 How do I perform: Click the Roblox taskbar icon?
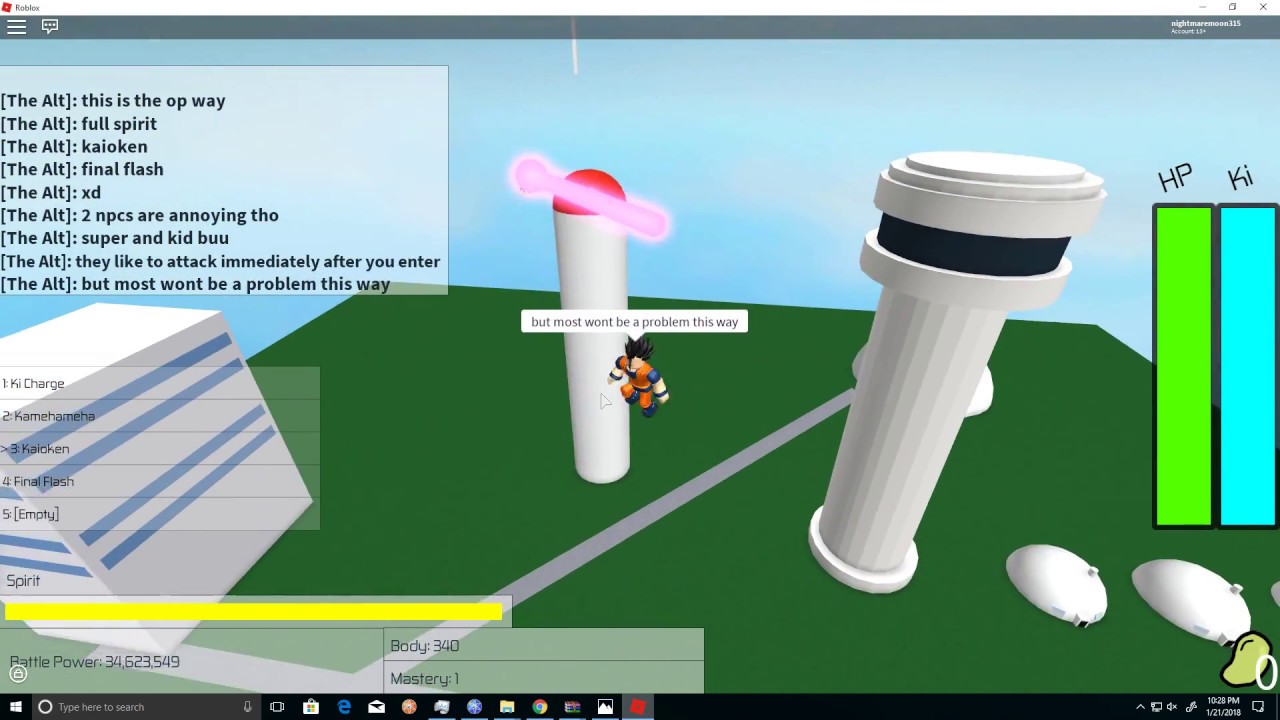(x=638, y=707)
